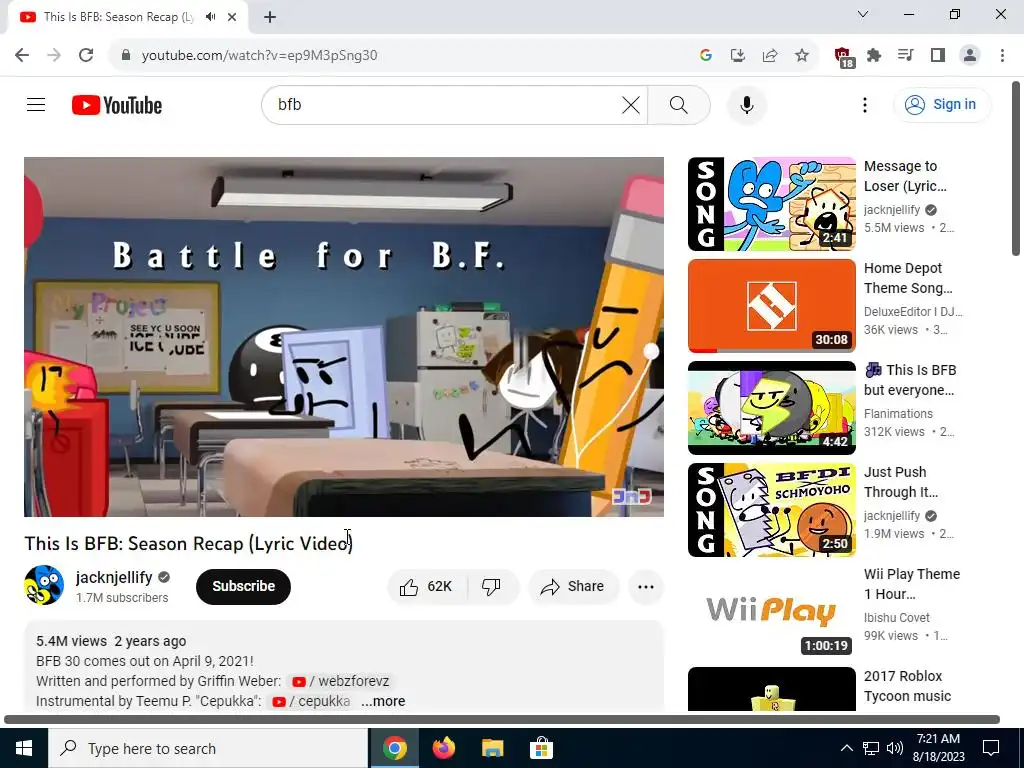This screenshot has height=768, width=1024.
Task: Click Chrome icon on the taskbar
Action: coord(394,748)
